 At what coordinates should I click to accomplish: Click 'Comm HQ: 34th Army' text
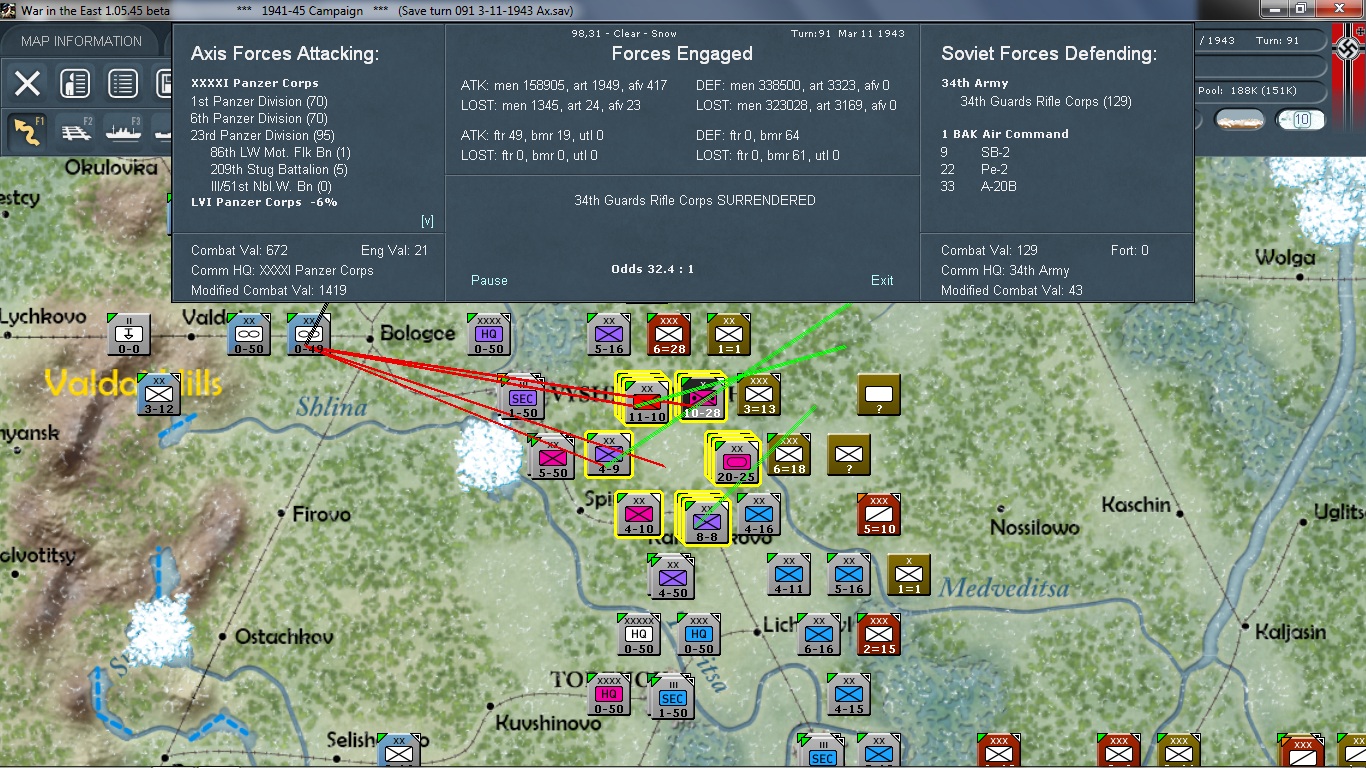[1005, 270]
